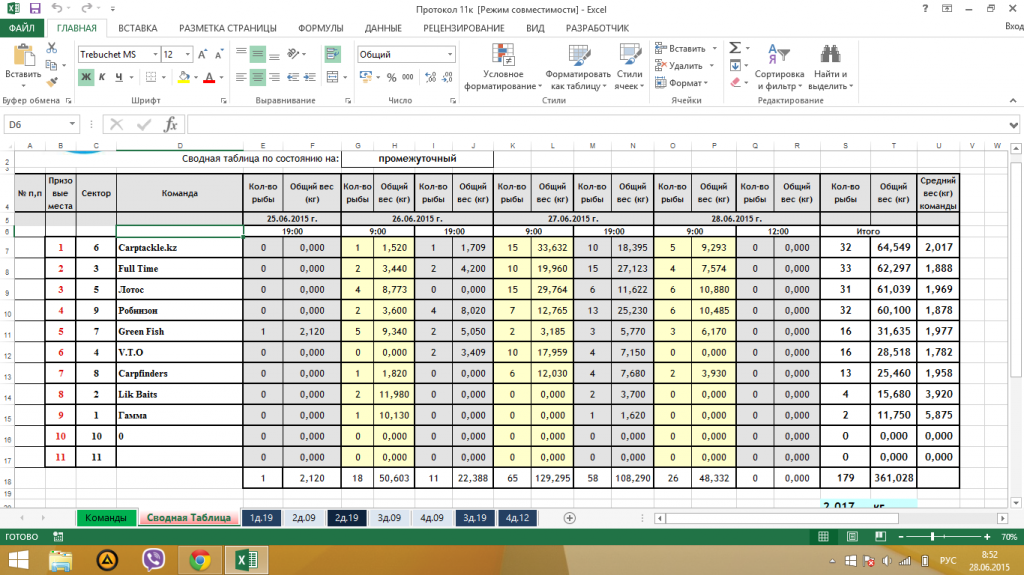
Task: Click the AutoSum sigma icon
Action: pos(736,47)
